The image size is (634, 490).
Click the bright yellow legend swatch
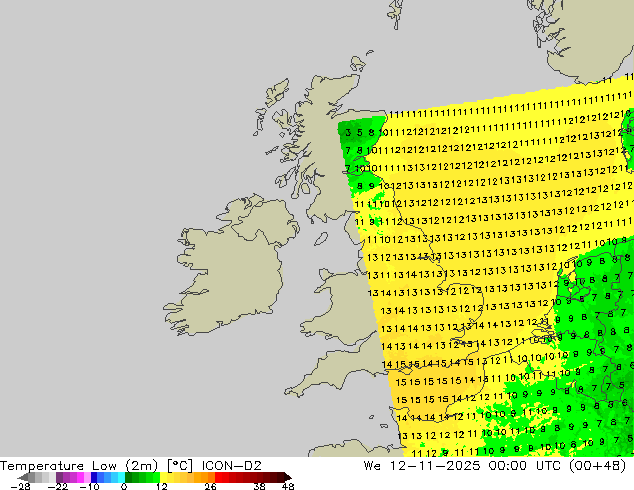[x=163, y=477]
